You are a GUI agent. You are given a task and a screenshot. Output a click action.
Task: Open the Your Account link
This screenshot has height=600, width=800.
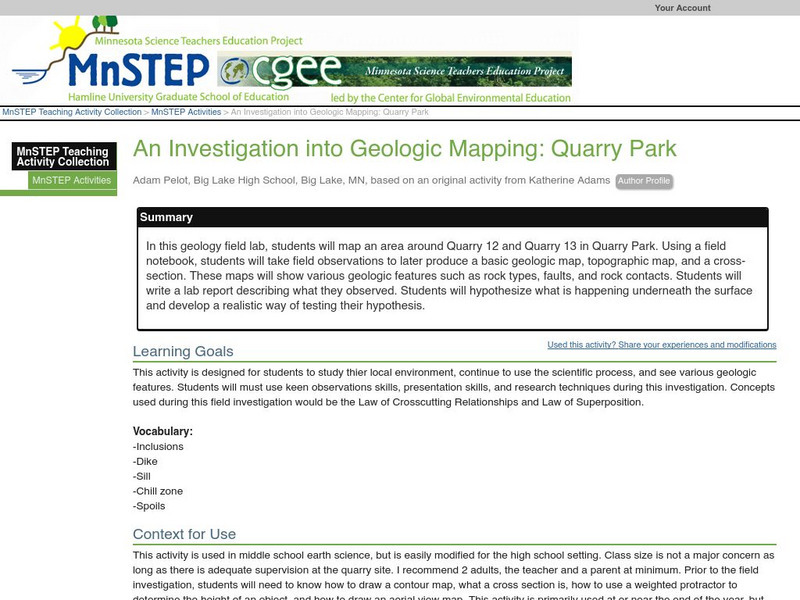pos(682,8)
